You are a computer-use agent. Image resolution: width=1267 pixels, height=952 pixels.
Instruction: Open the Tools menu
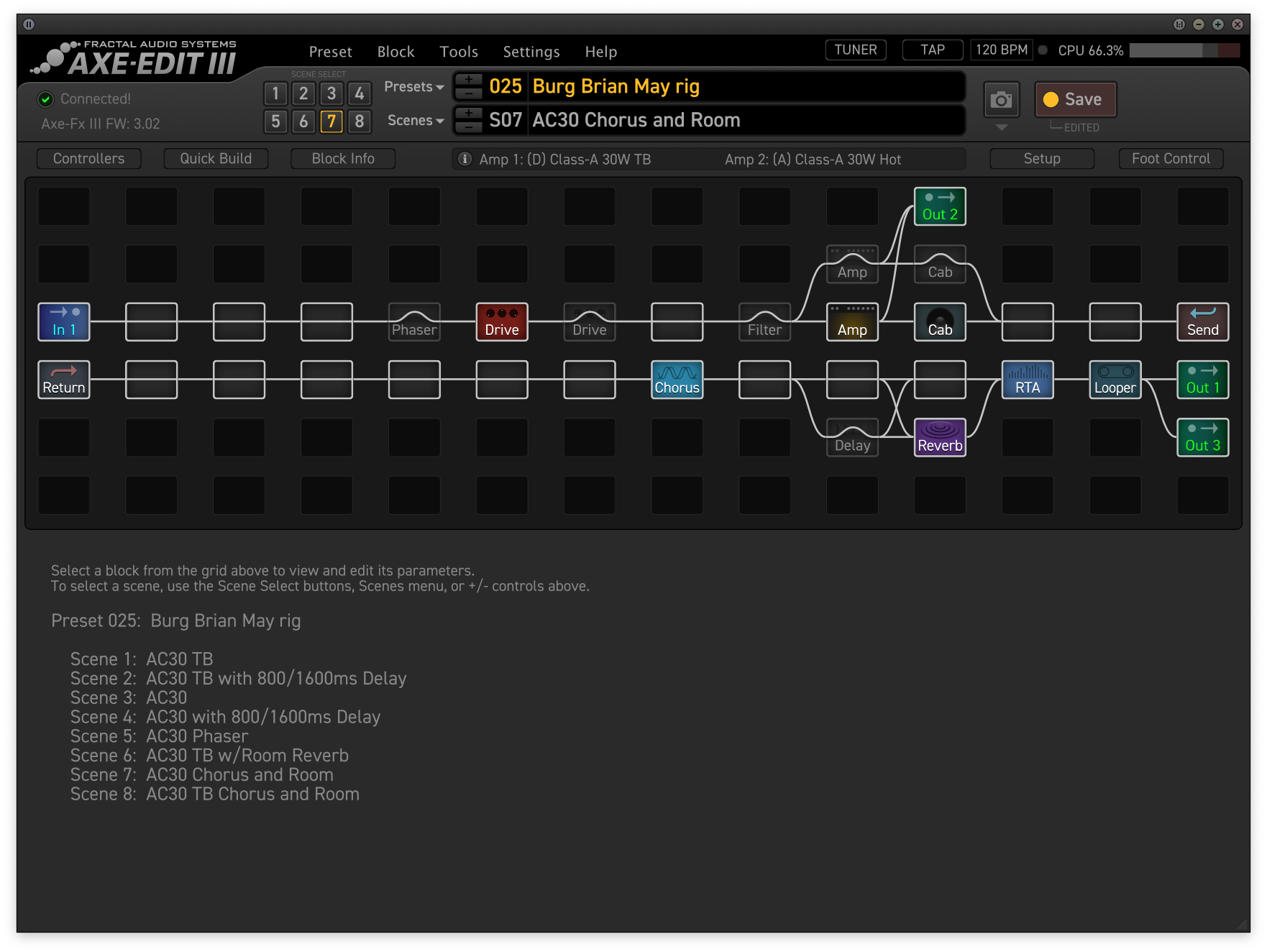[459, 52]
